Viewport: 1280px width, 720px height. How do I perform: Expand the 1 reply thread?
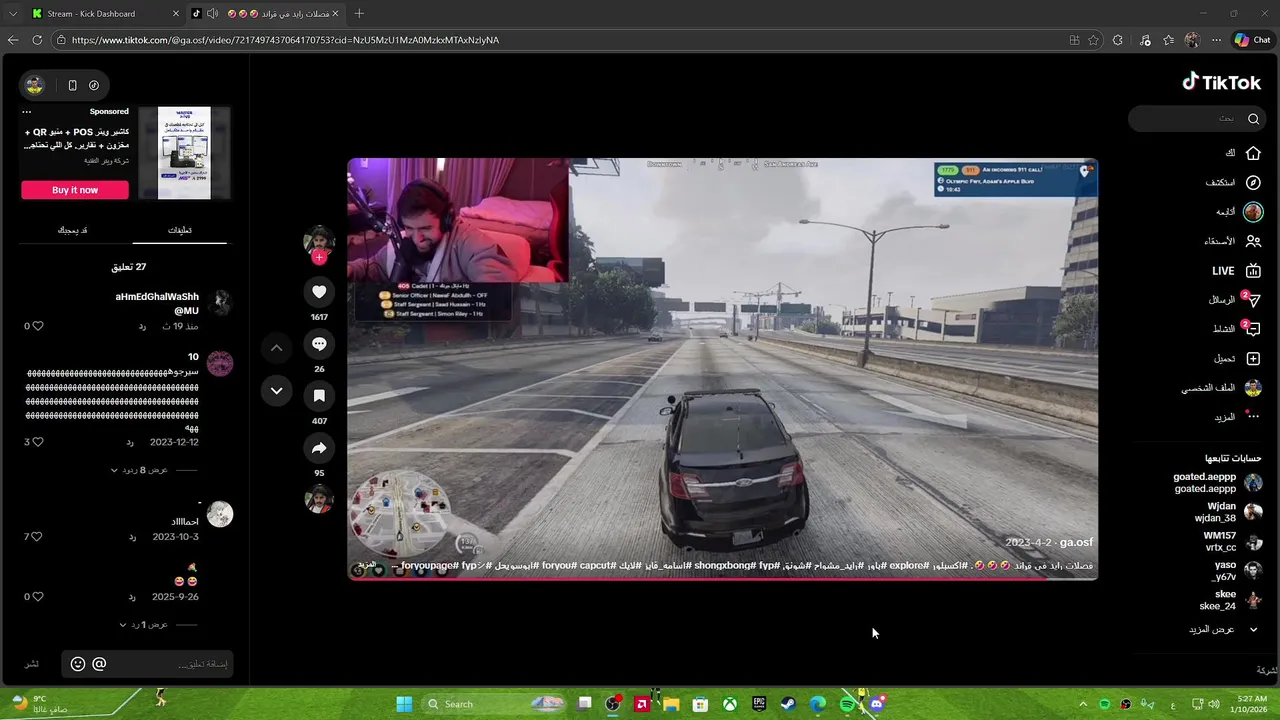click(143, 625)
